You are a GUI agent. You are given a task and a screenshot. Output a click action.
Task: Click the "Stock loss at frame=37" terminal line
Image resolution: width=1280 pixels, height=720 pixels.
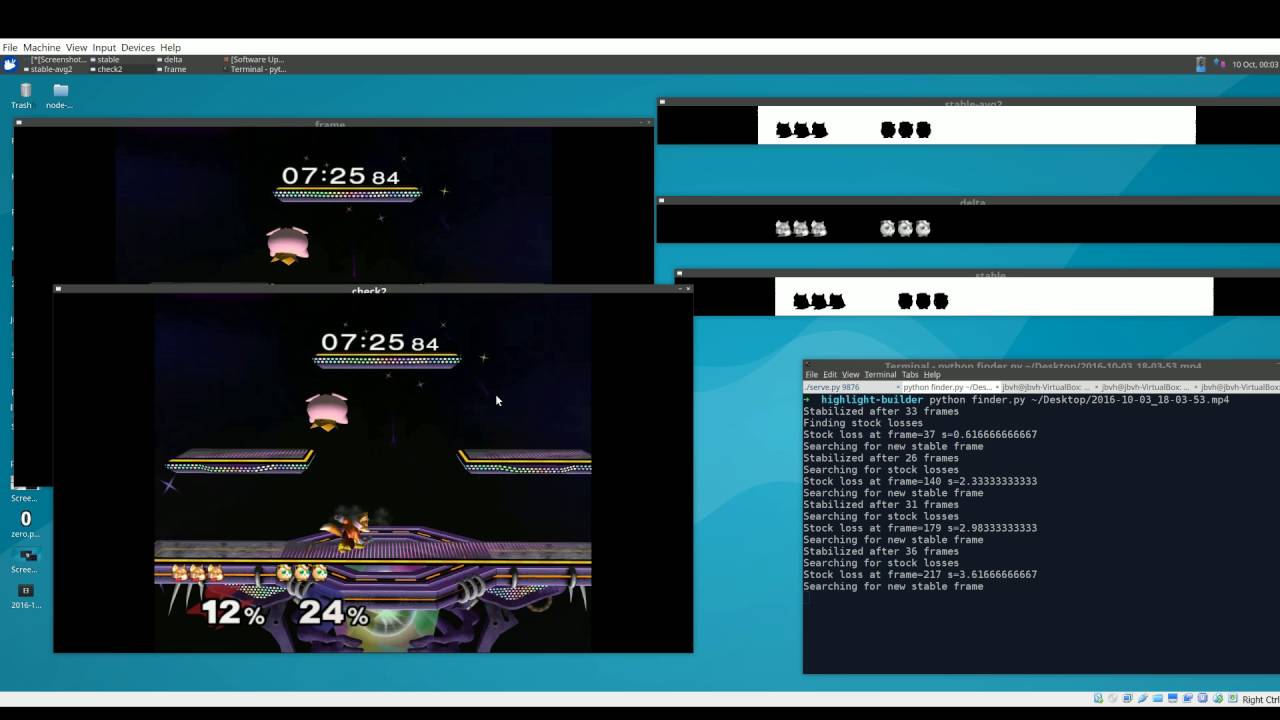tap(920, 435)
